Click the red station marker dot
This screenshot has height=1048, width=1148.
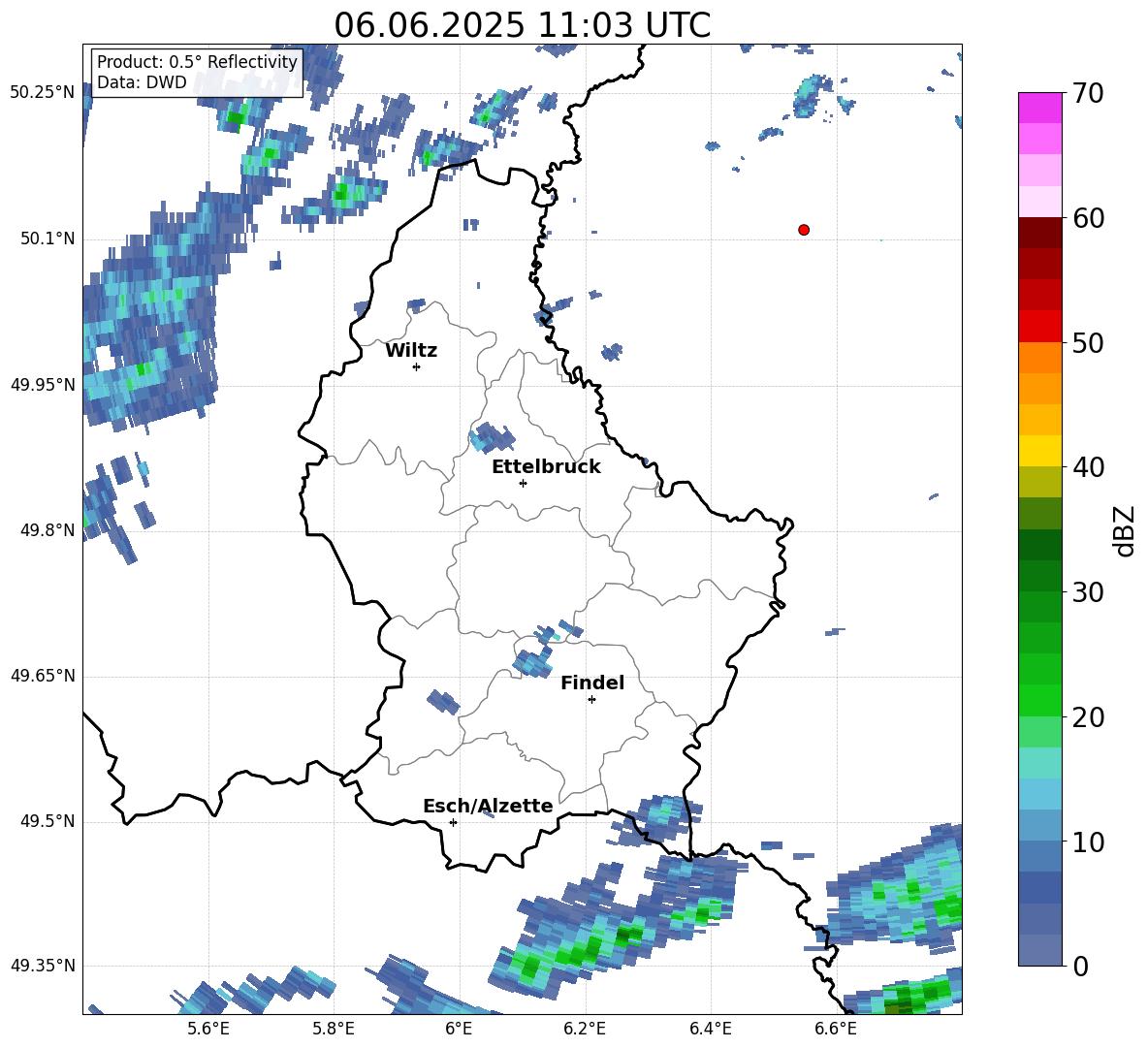pos(803,230)
